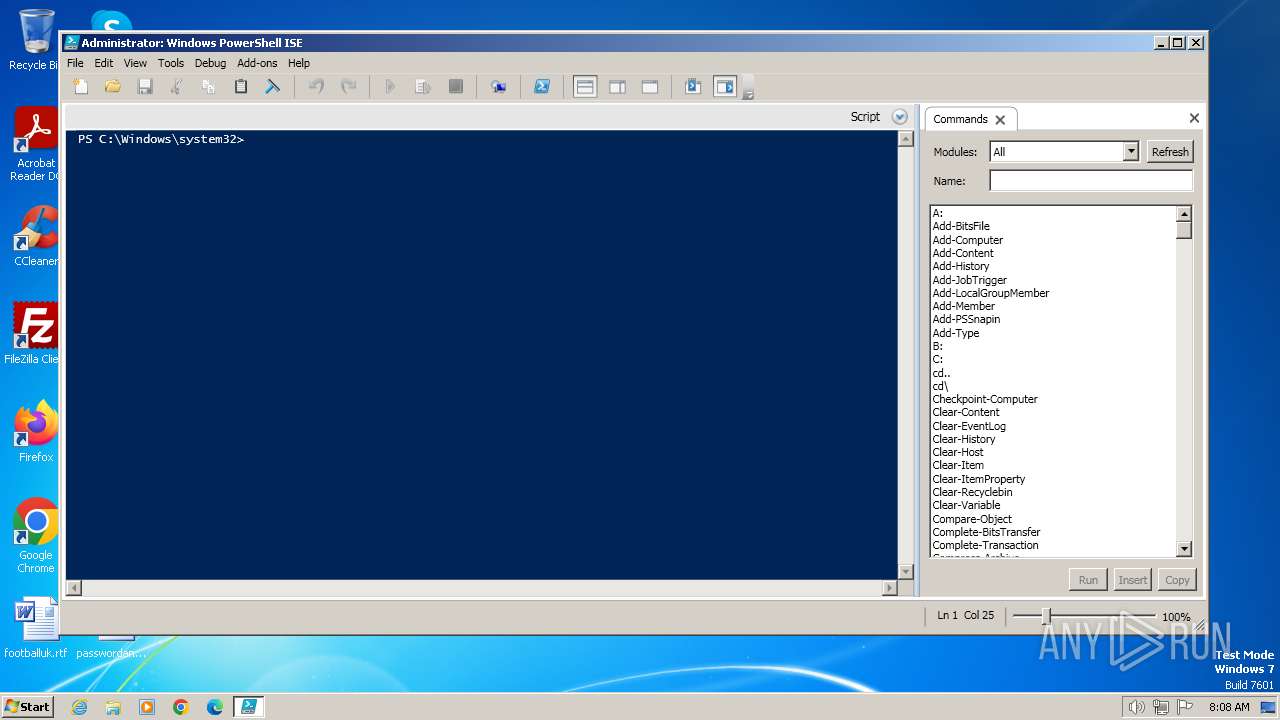Run selection toolbar icon

[423, 87]
